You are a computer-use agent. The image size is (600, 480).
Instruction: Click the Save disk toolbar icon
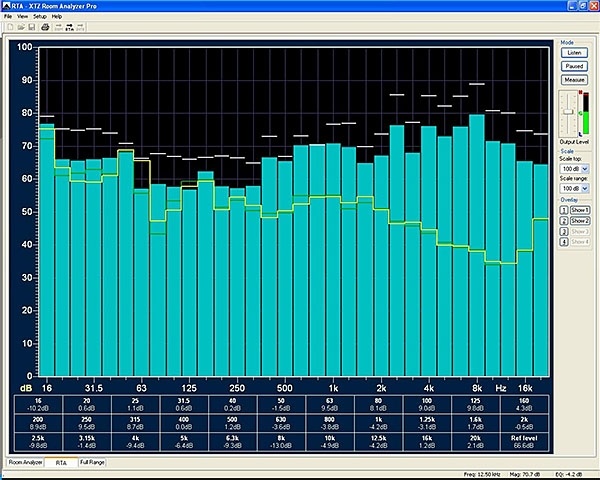31,27
